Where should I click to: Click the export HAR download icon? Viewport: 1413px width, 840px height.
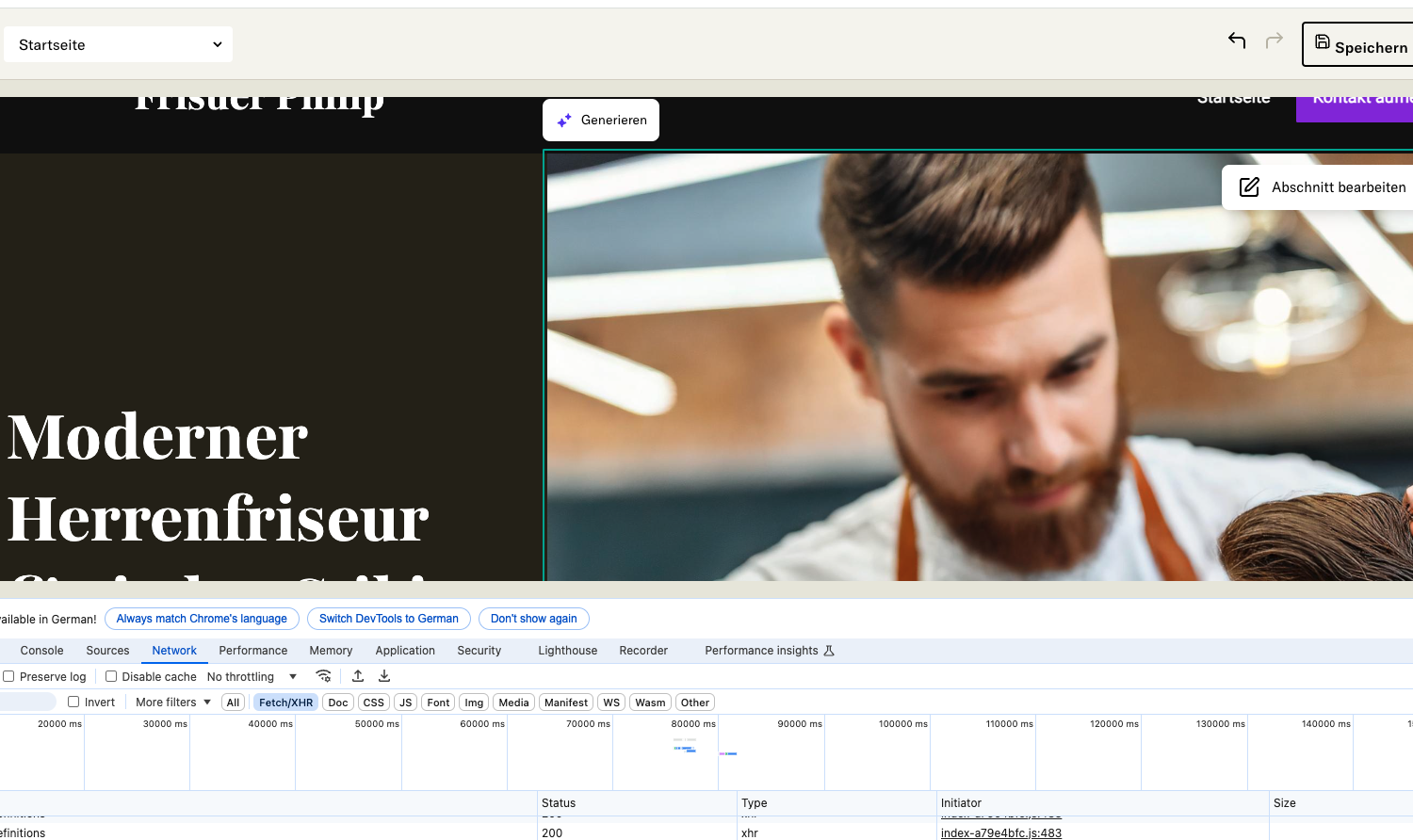click(384, 676)
